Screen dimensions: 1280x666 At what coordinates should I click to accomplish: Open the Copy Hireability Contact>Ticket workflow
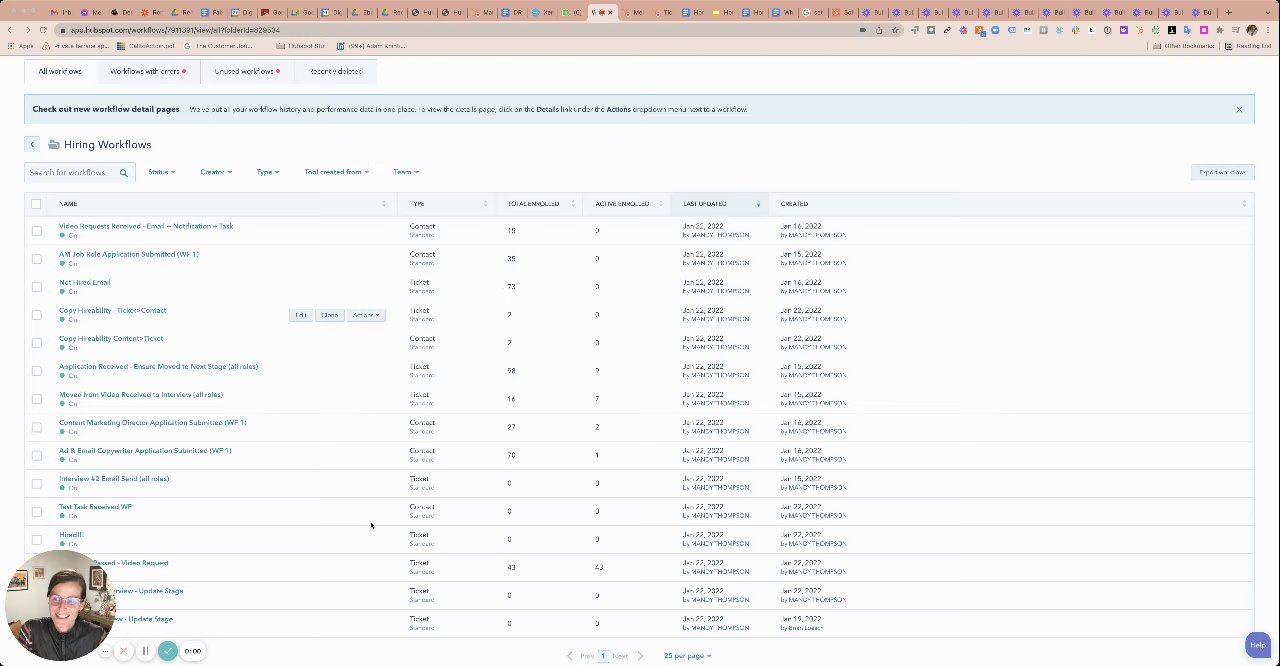[x=111, y=338]
